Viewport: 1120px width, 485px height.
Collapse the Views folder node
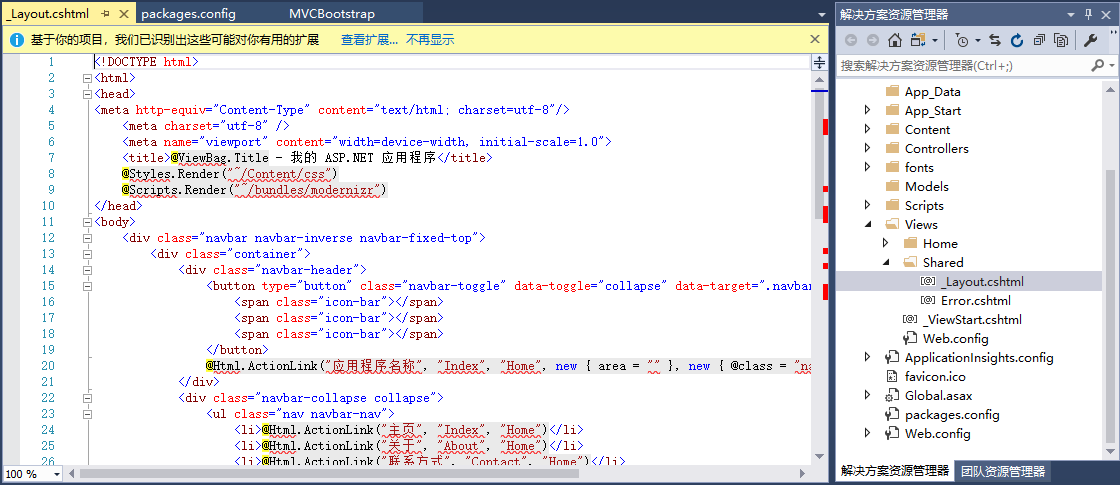(868, 225)
